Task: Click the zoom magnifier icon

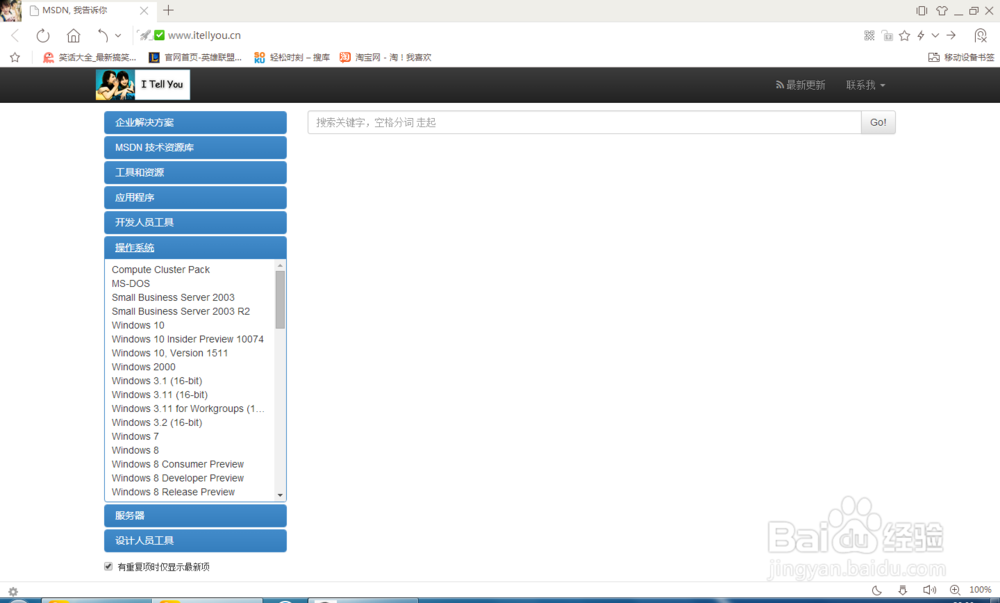Action: (x=955, y=590)
